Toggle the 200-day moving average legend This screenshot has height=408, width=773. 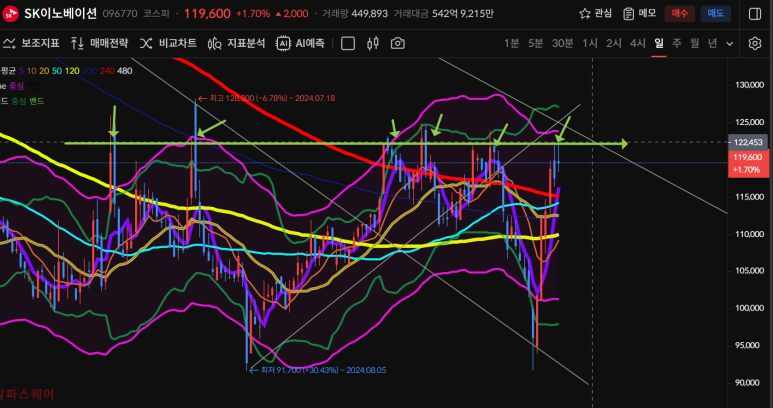coord(90,71)
